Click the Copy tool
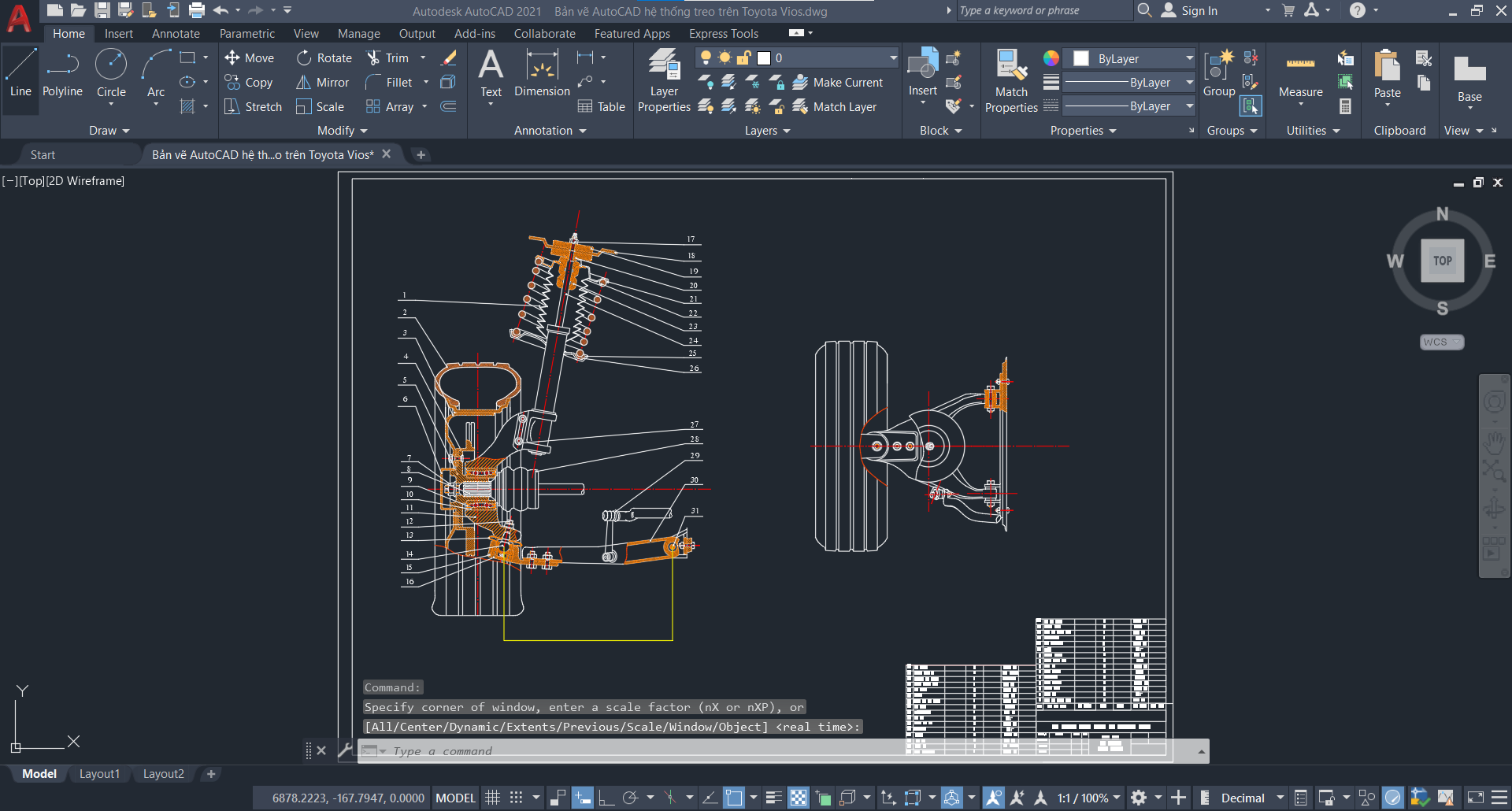Screen dimensions: 1512x811 [249, 82]
